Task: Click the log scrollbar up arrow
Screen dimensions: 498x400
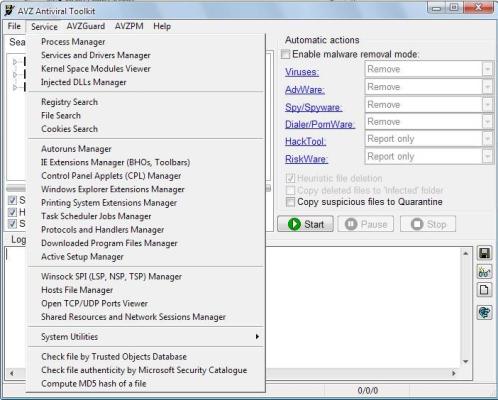Action: (x=466, y=254)
